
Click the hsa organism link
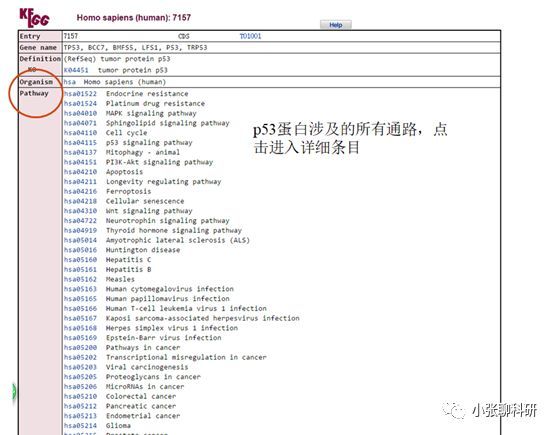click(70, 82)
